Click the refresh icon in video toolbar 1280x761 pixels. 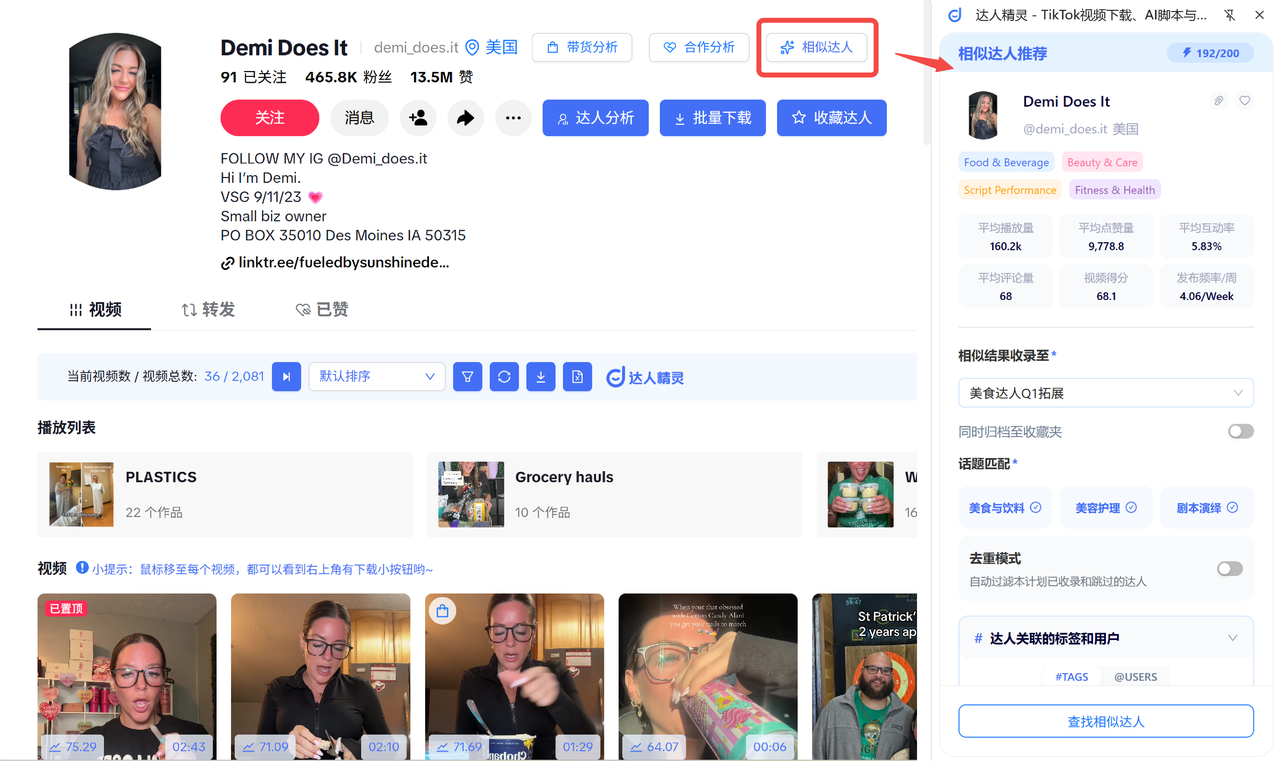coord(504,376)
